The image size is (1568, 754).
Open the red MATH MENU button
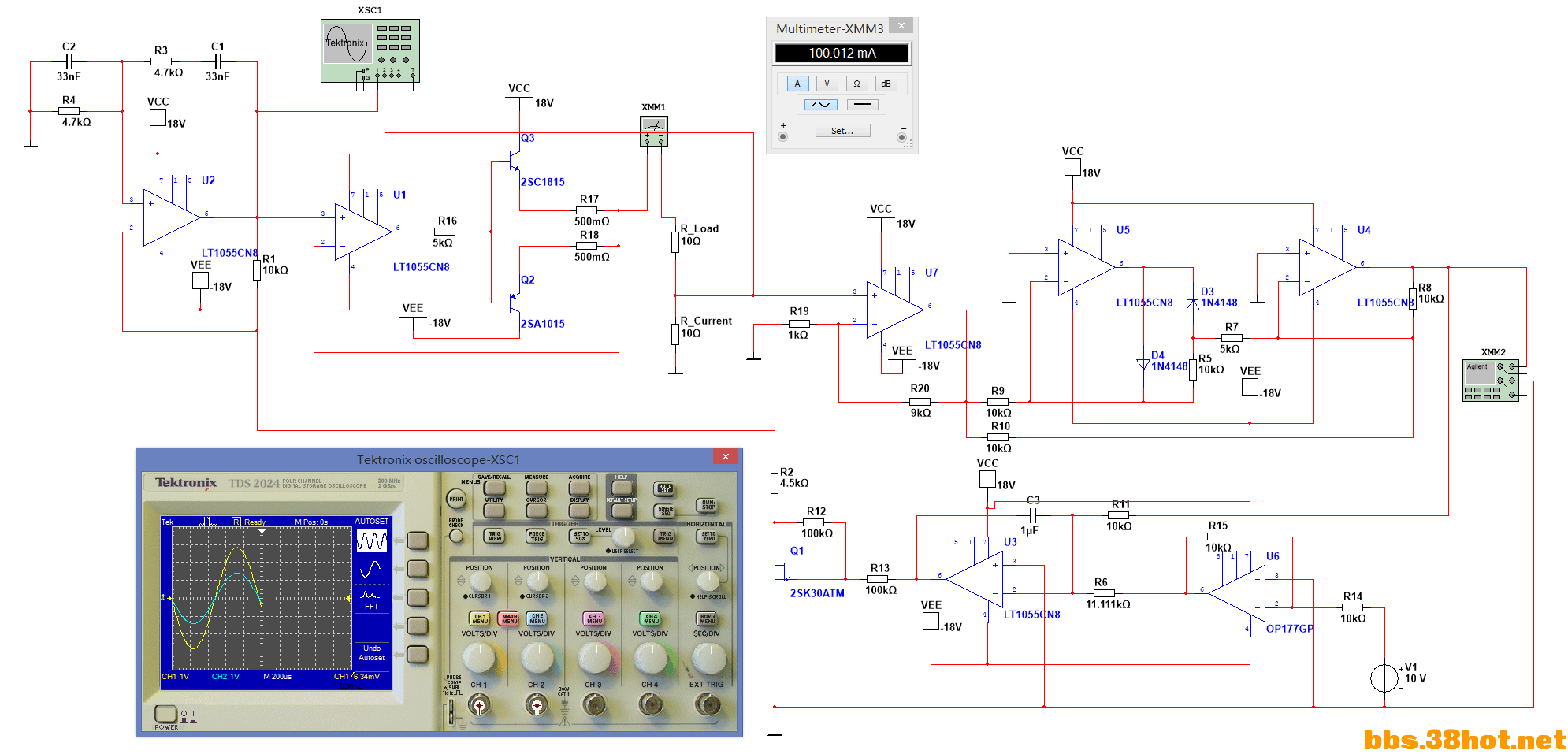tap(507, 618)
